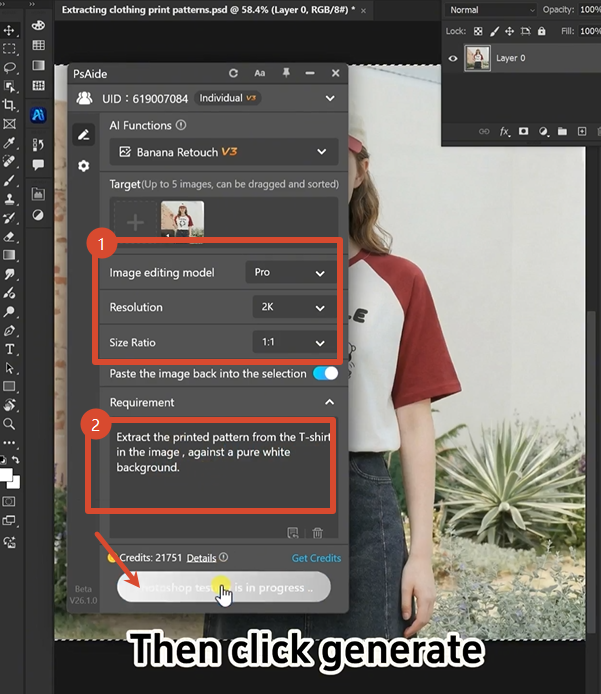
Task: Select the Frame tool
Action: click(x=9, y=123)
